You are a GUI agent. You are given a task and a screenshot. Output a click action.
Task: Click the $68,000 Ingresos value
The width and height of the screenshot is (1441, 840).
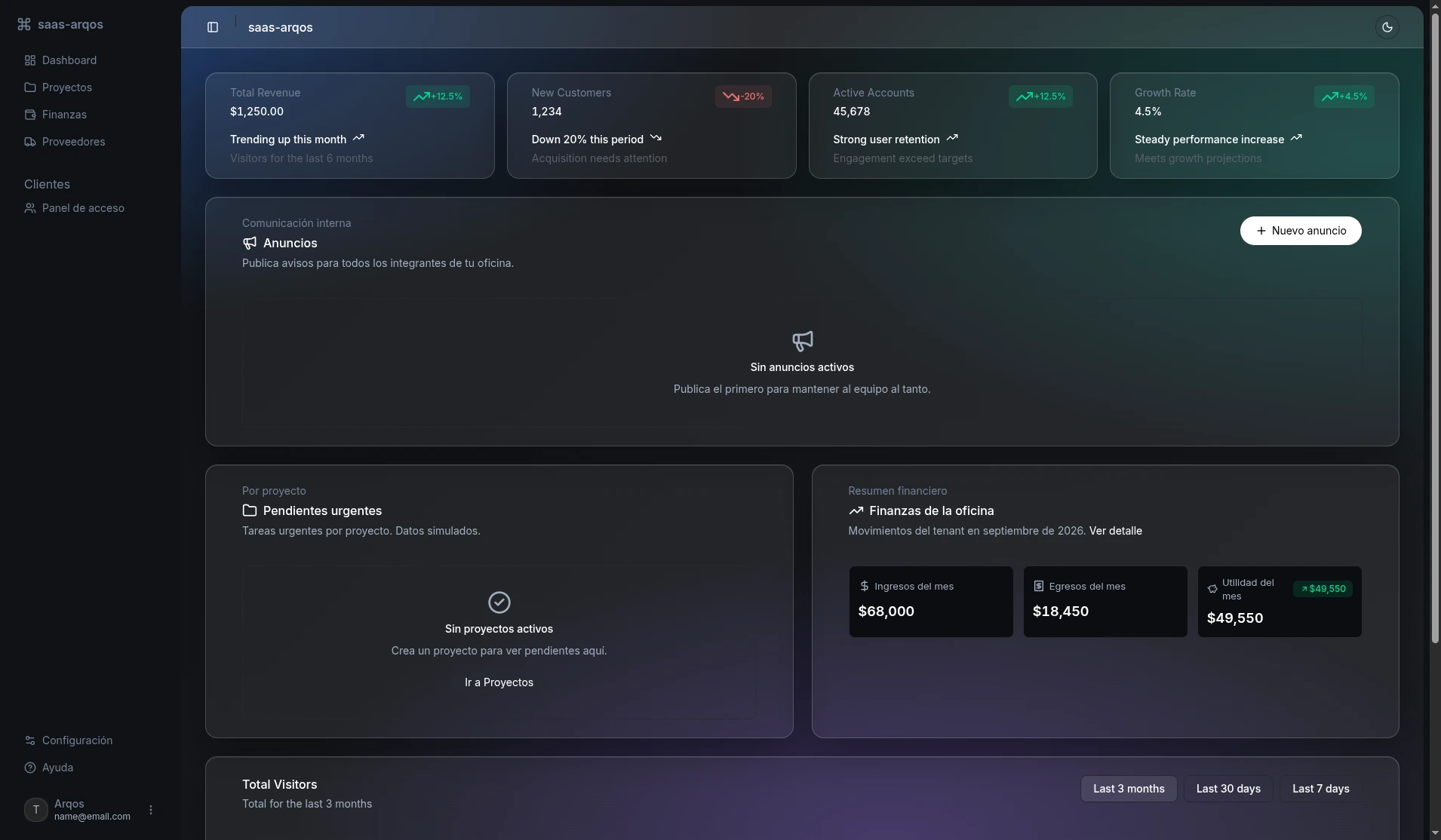886,612
